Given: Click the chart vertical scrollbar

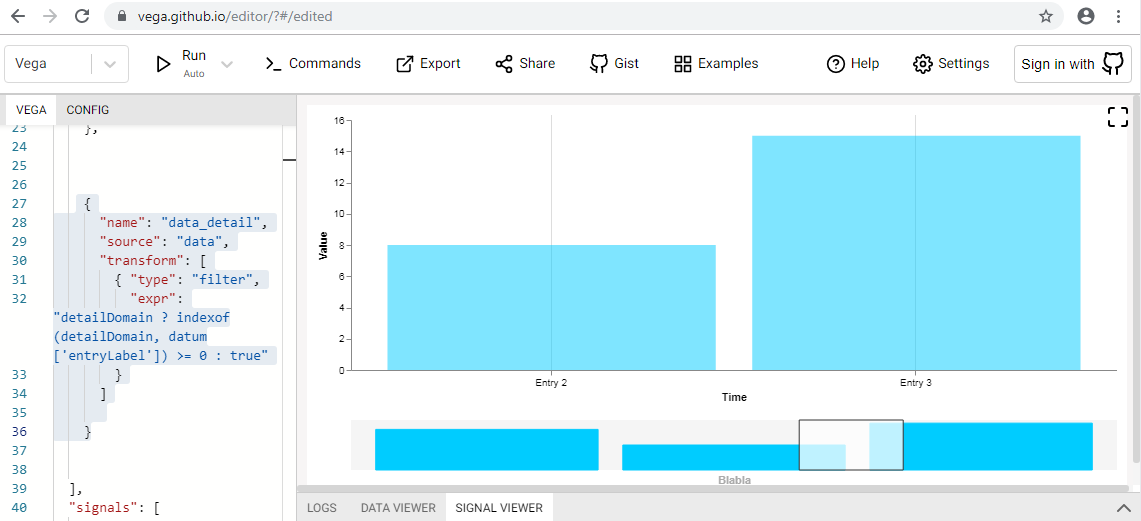Looking at the screenshot, I should coord(1136,280).
